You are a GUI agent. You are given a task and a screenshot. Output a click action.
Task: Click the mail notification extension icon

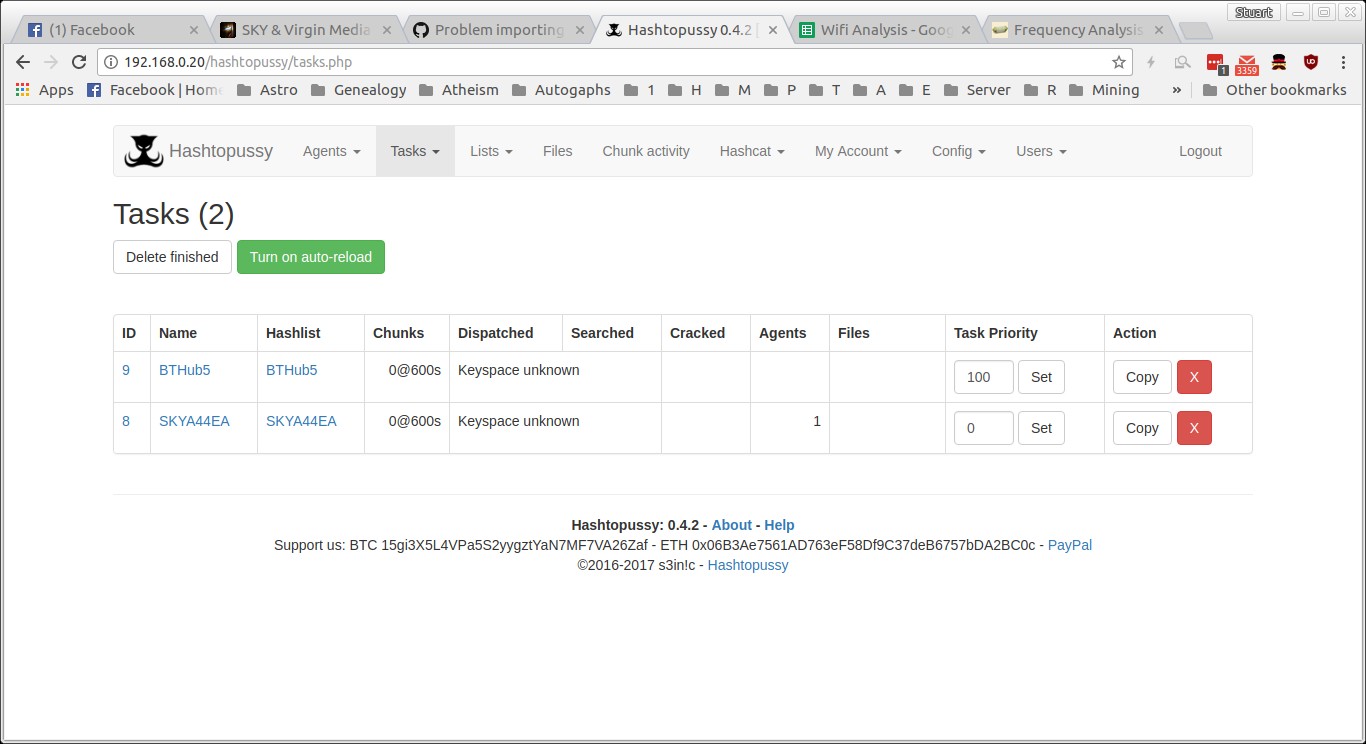(1246, 62)
